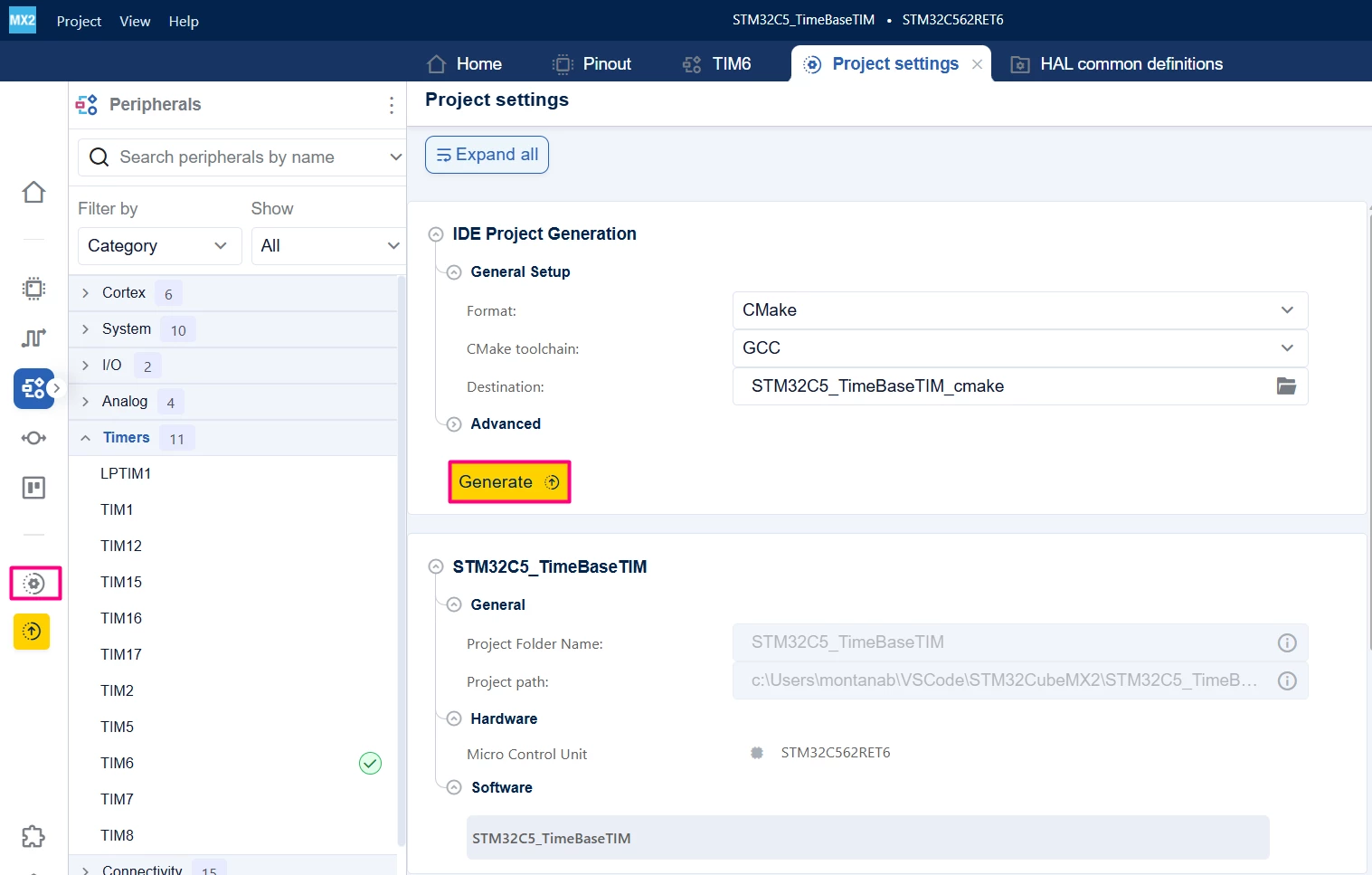Image resolution: width=1372 pixels, height=875 pixels.
Task: Click the Search peripherals by name field
Action: point(241,157)
